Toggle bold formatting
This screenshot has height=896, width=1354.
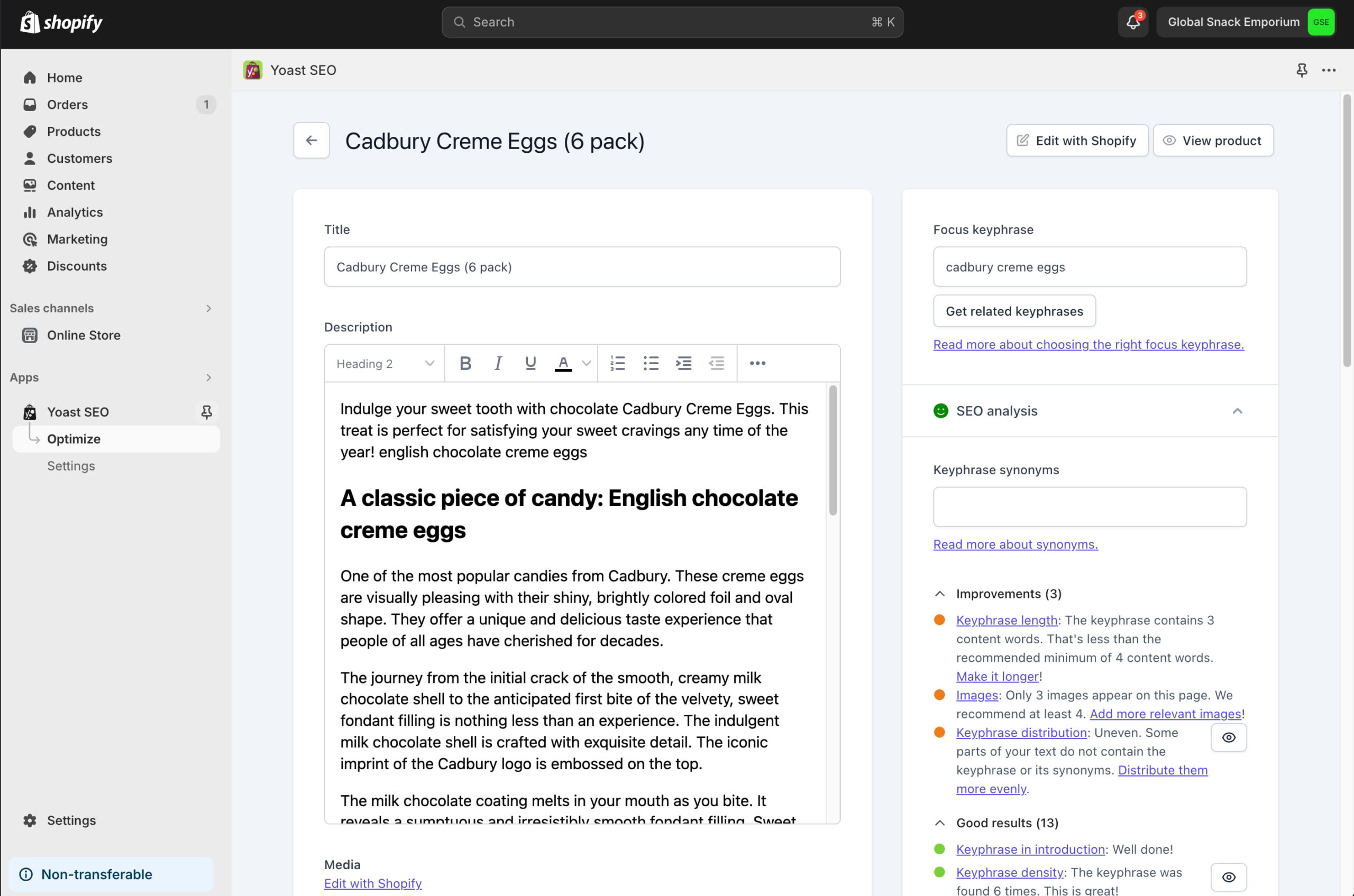[465, 364]
